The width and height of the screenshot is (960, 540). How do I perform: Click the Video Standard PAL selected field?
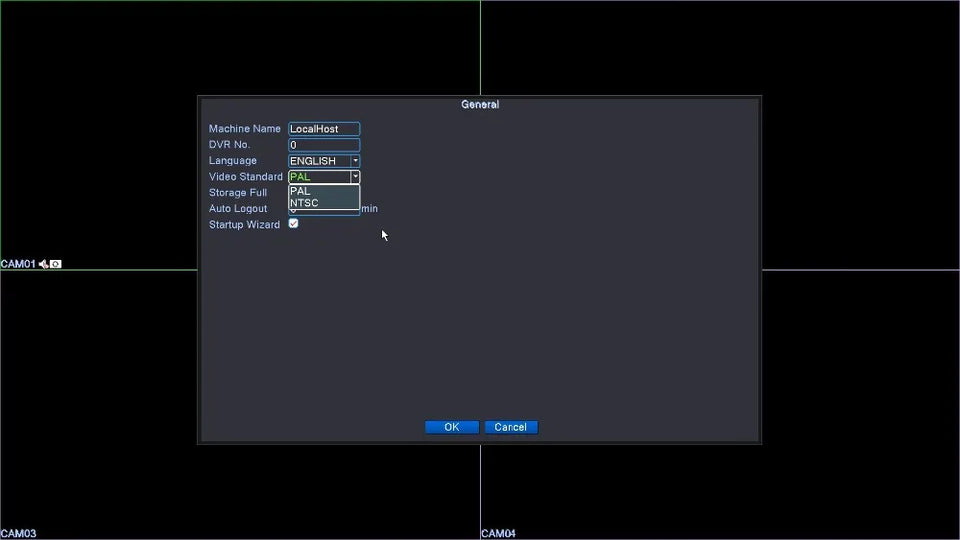[x=320, y=176]
